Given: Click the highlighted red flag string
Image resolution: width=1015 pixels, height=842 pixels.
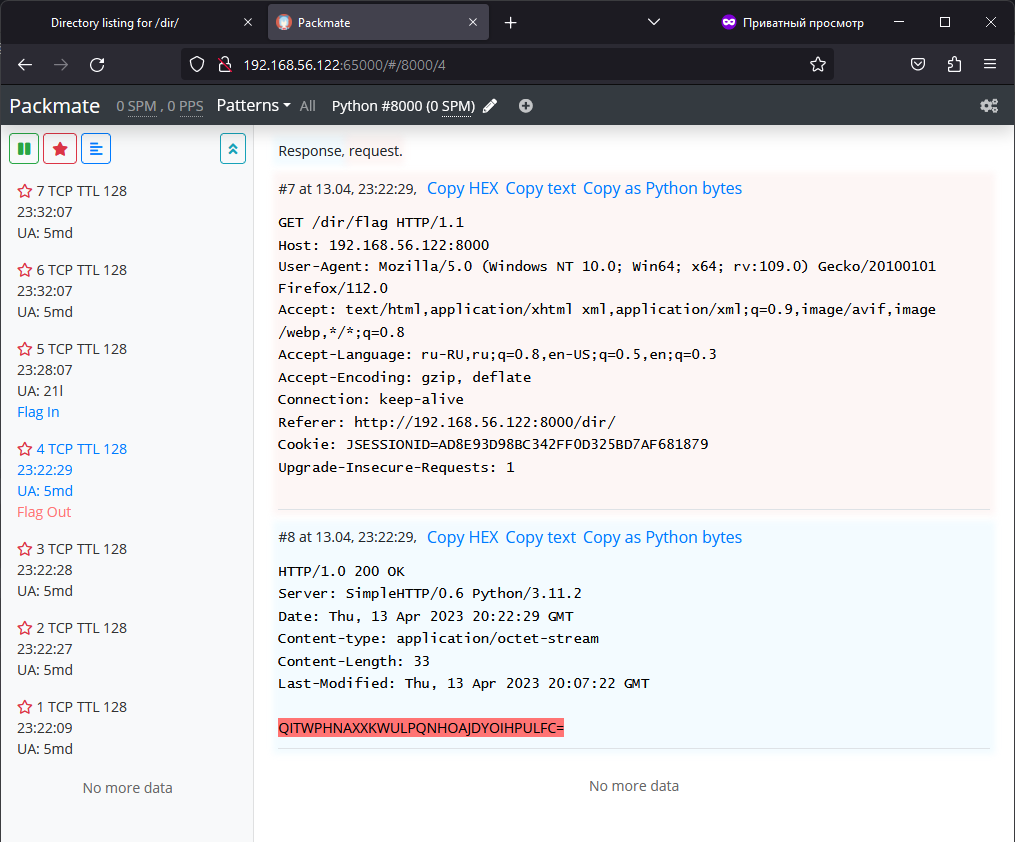Looking at the screenshot, I should [x=421, y=727].
